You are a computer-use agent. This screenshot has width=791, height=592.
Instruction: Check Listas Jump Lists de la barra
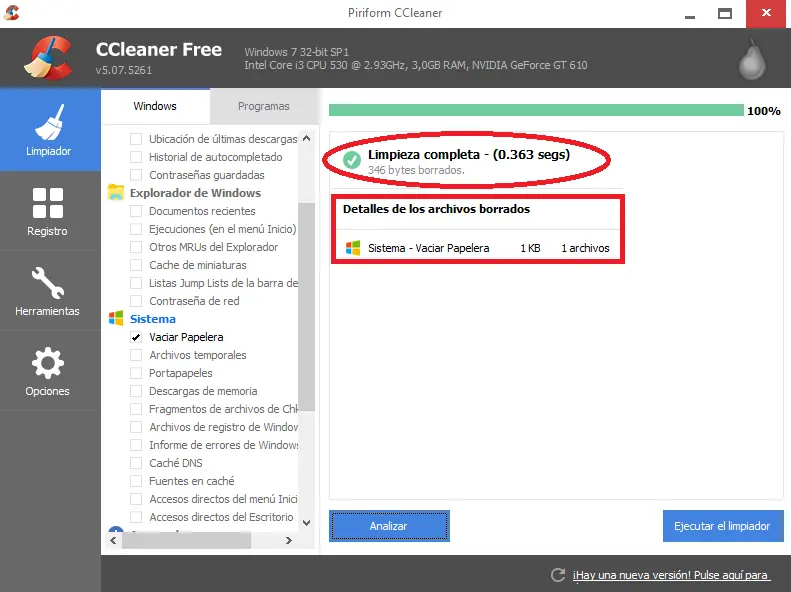[x=136, y=283]
